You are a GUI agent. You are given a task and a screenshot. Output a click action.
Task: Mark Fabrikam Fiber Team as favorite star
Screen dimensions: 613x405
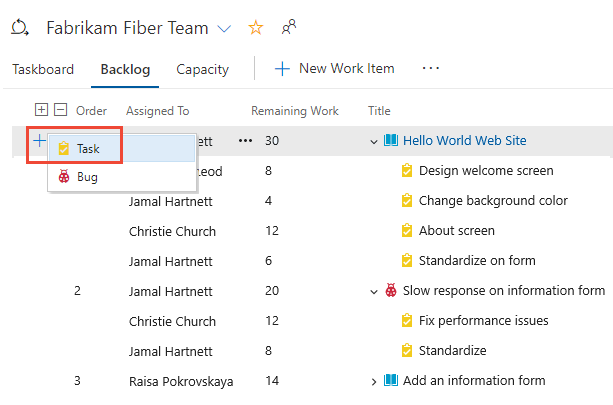[256, 28]
